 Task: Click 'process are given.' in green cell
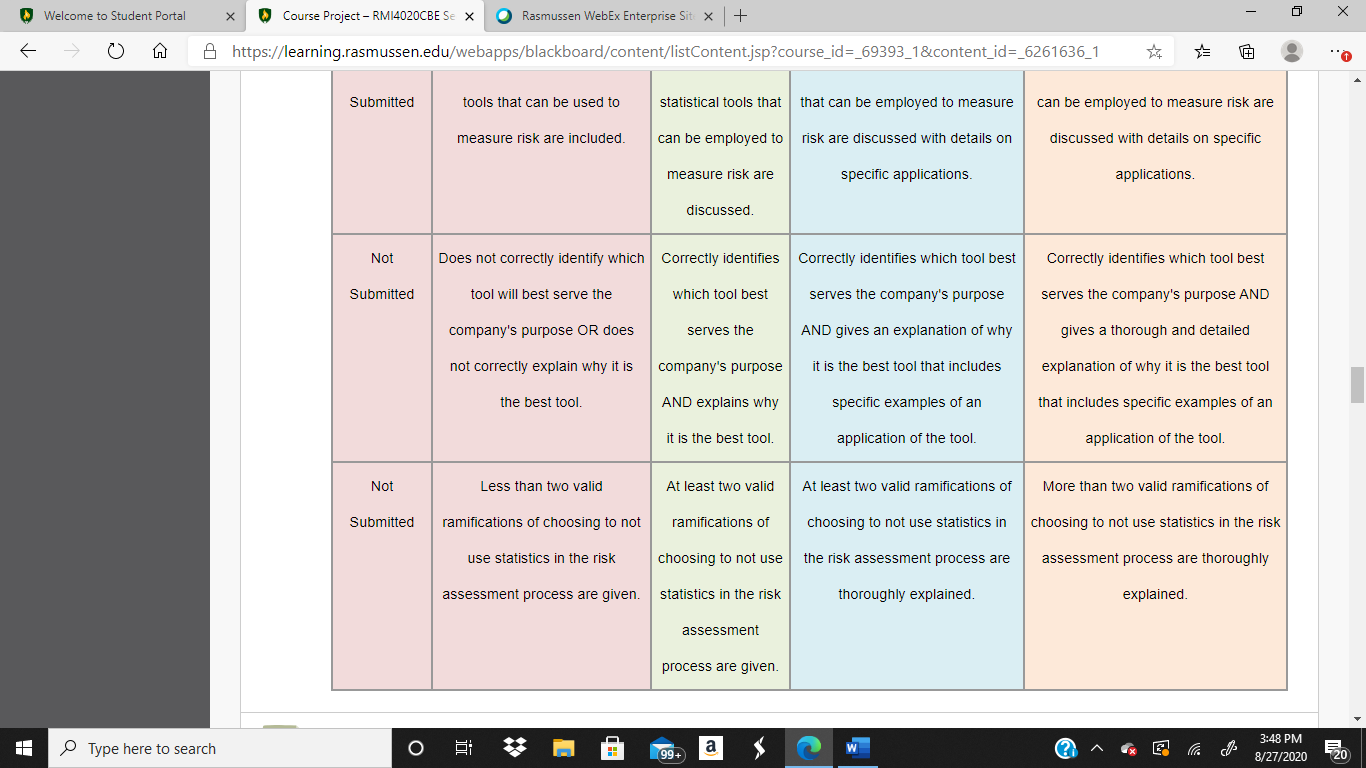pos(720,666)
